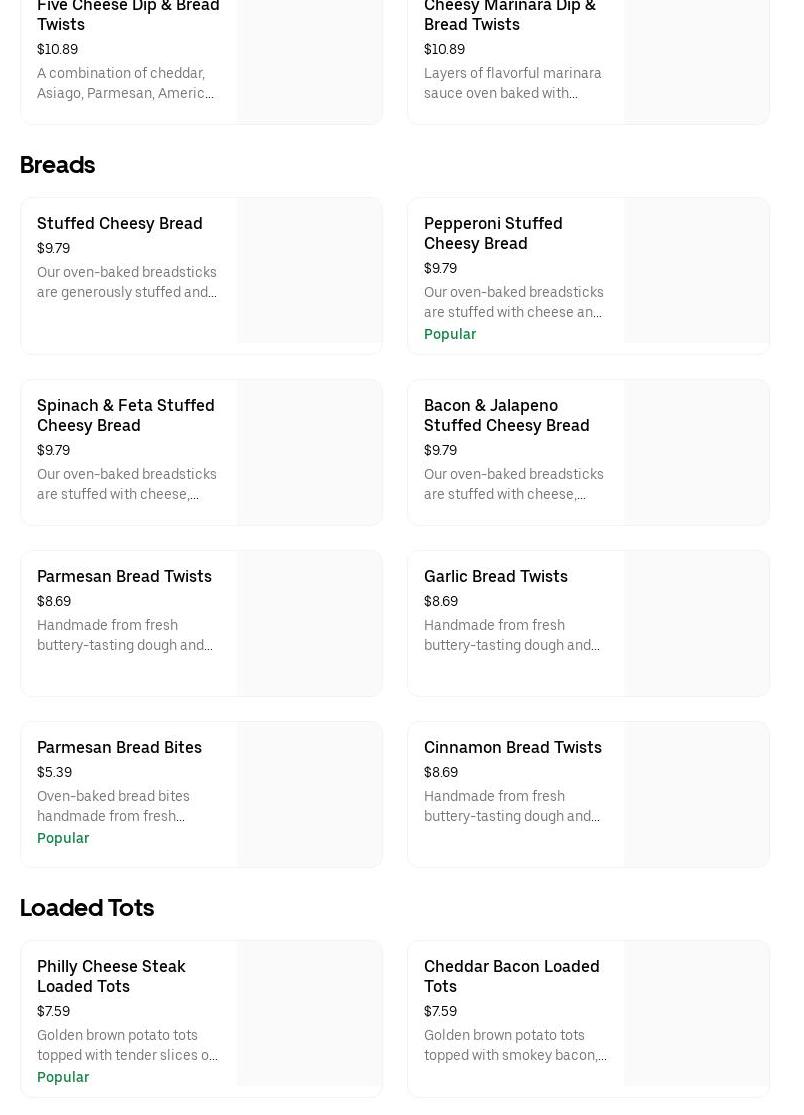This screenshot has height=1115, width=804.
Task: Click the Loaded Tots section heading
Action: pos(87,907)
